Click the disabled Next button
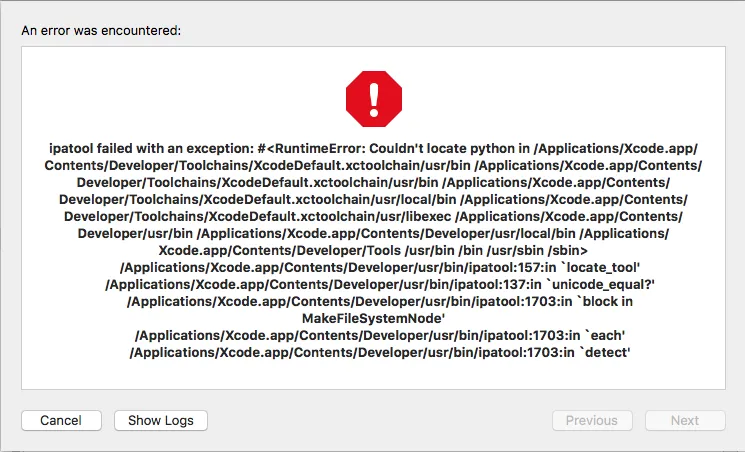 click(x=685, y=420)
